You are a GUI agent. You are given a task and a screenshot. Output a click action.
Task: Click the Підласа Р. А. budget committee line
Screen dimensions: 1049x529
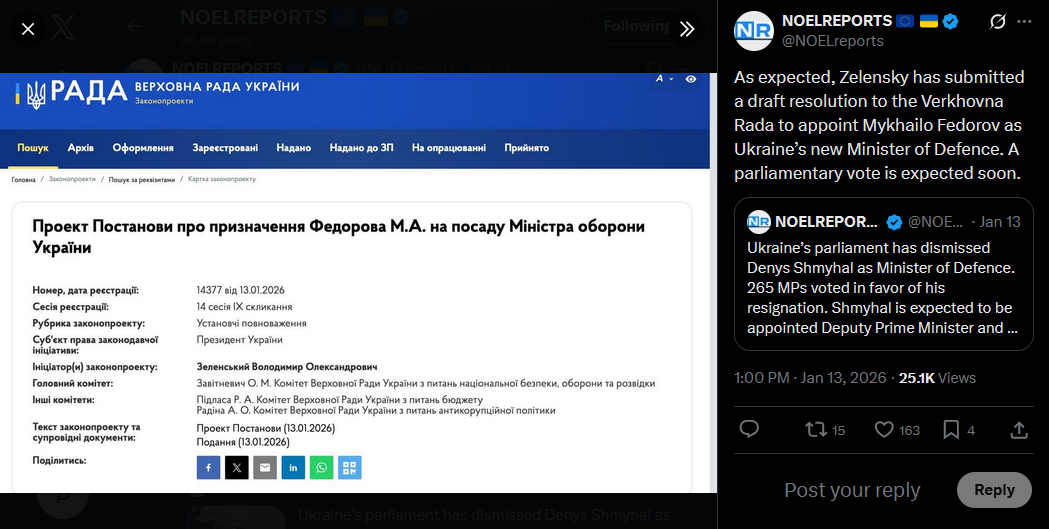coord(340,399)
